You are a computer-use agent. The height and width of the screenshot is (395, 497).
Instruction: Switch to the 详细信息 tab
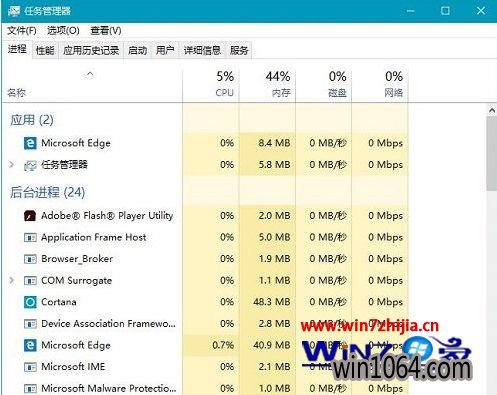202,50
